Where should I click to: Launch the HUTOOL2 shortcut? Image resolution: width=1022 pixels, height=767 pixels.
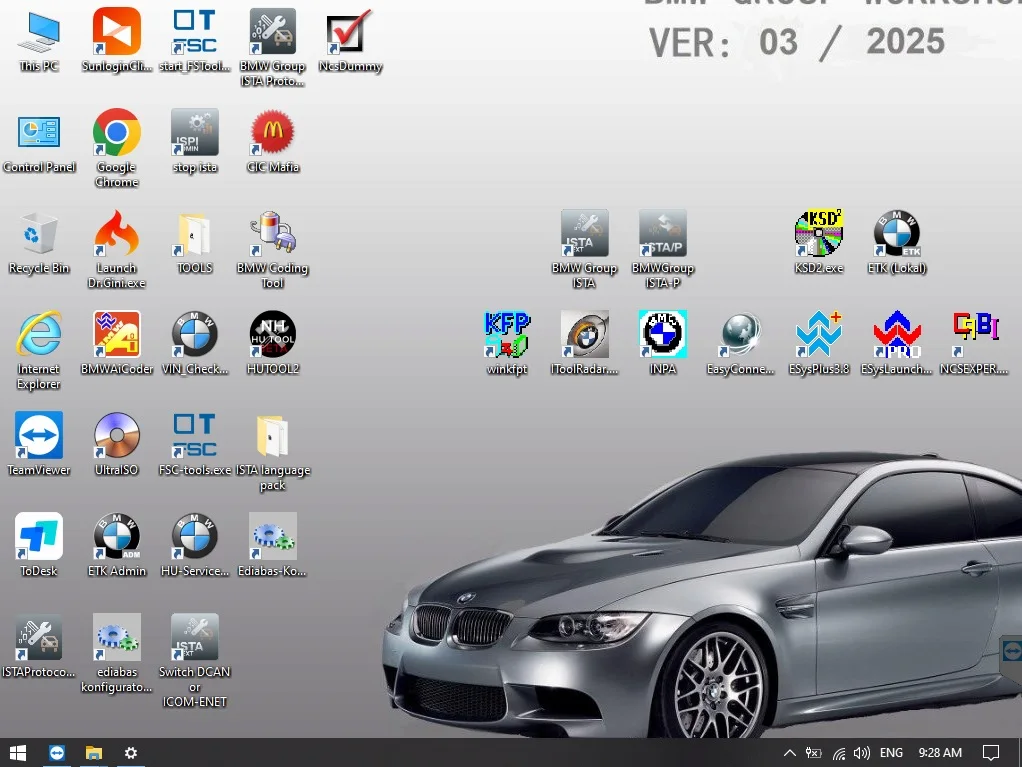coord(272,335)
